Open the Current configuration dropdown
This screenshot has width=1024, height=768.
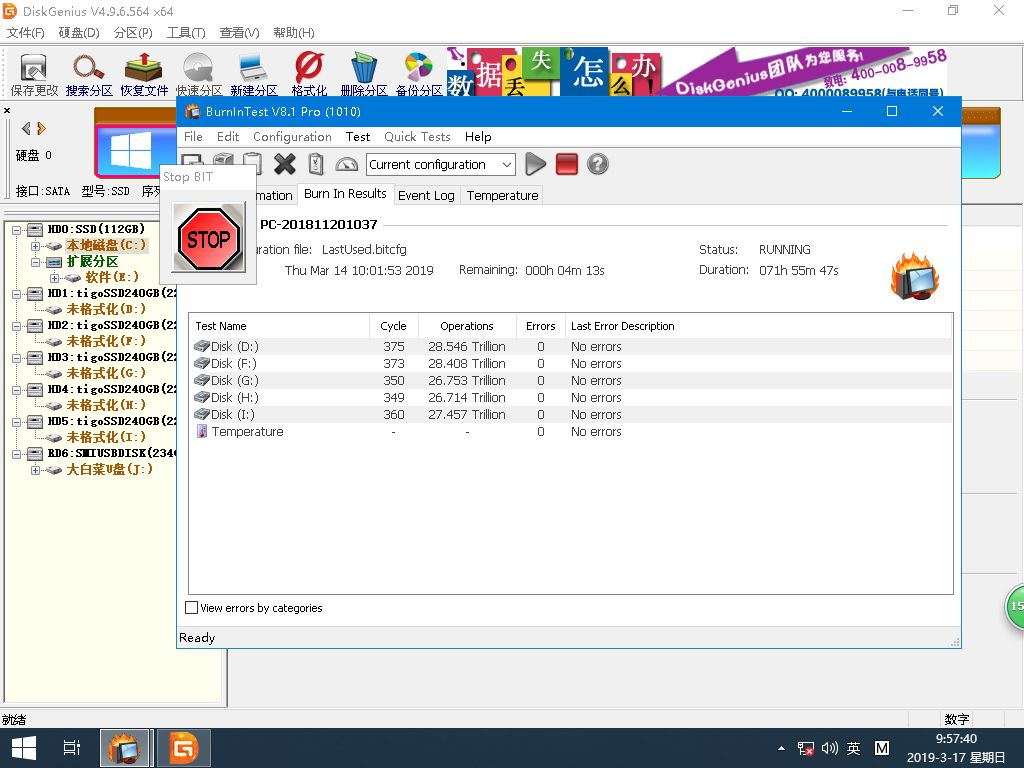(507, 165)
